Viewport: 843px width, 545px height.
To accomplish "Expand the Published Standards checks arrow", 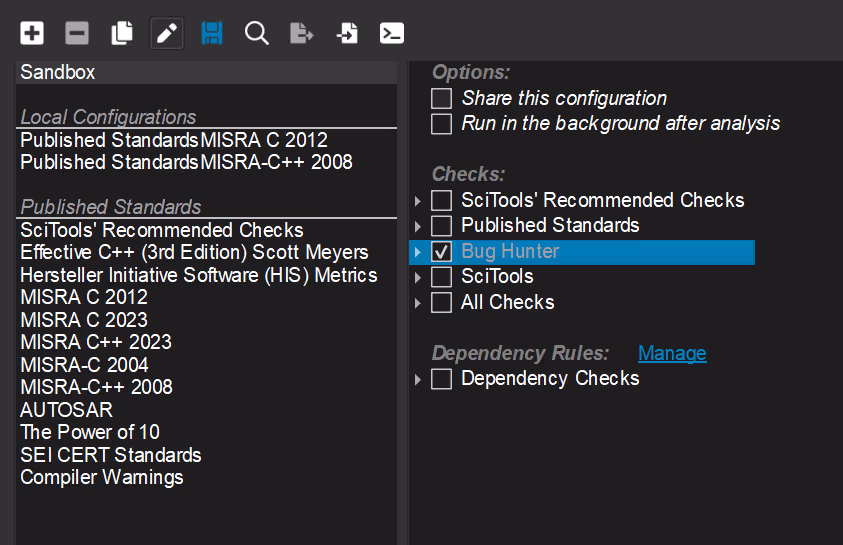I will coord(418,226).
